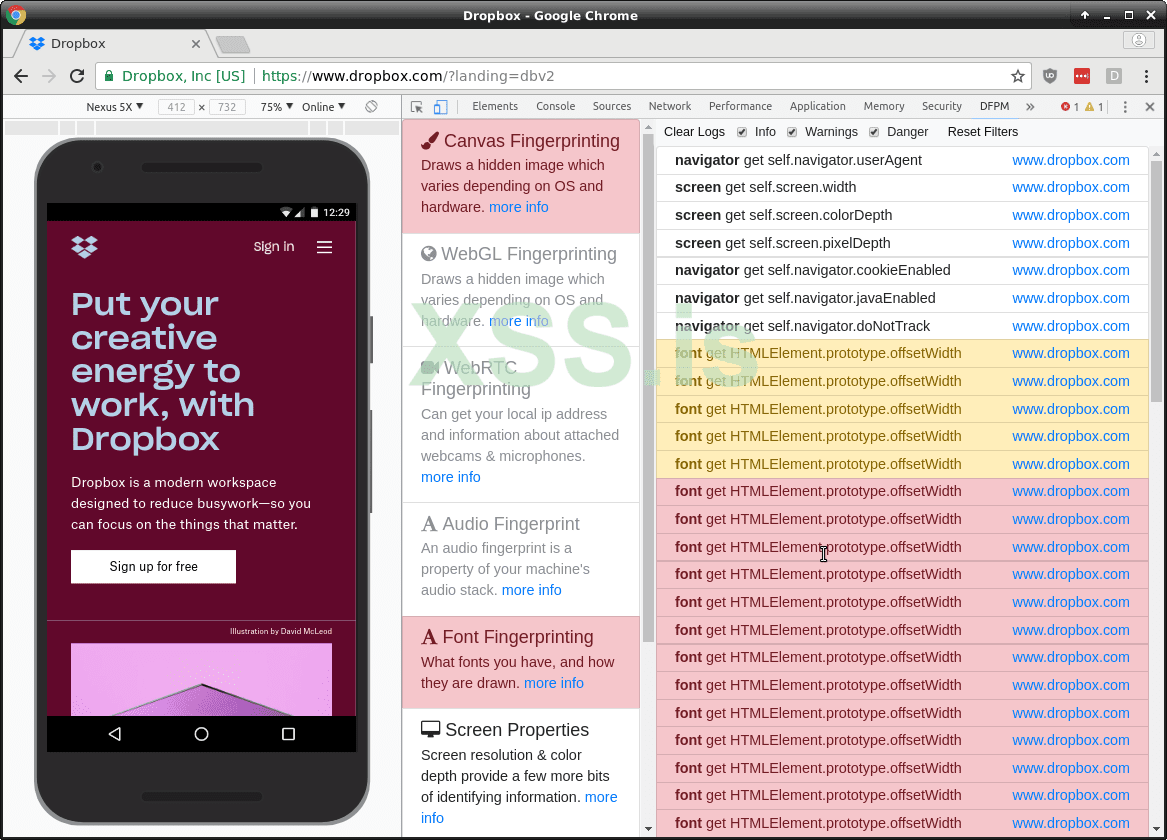Switch to the Network tab

[x=670, y=106]
